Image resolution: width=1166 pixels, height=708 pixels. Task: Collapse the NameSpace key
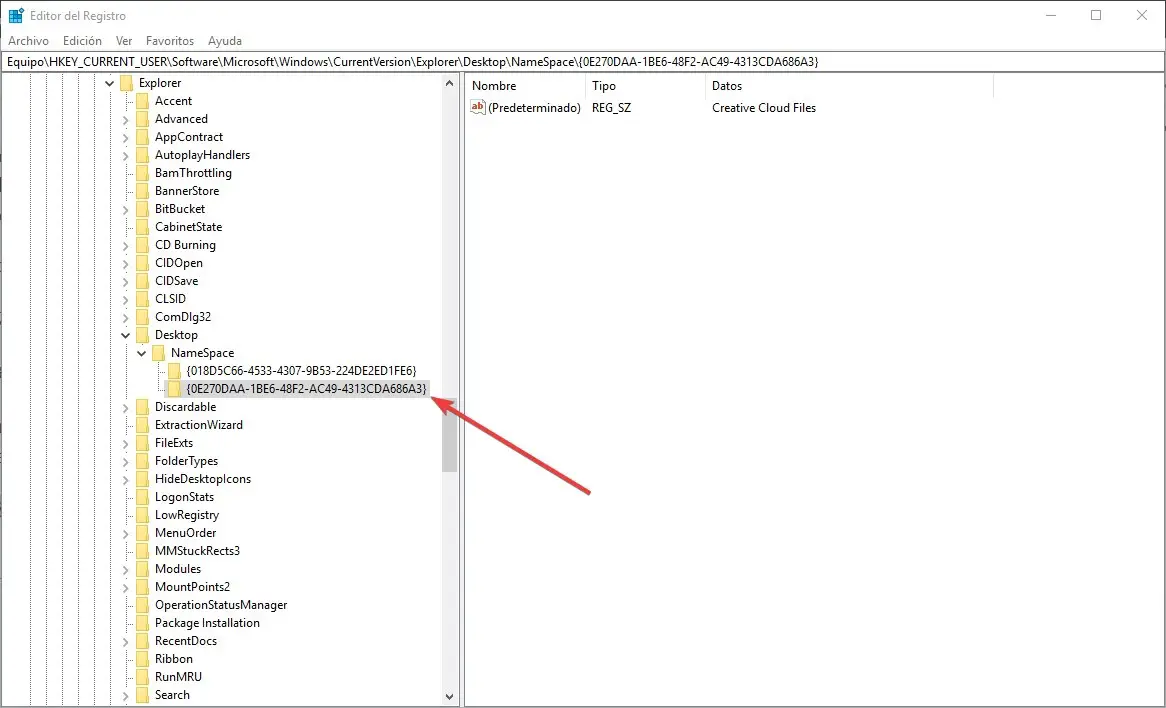click(x=141, y=353)
